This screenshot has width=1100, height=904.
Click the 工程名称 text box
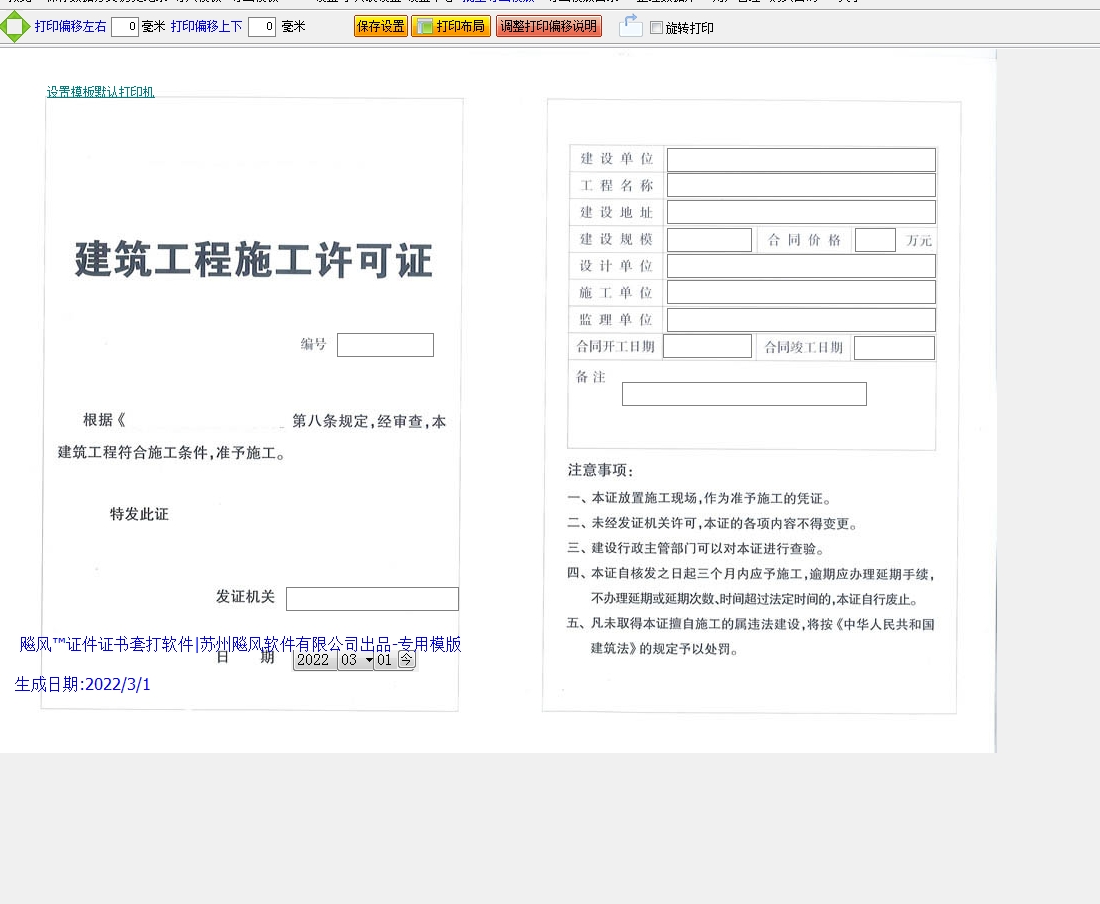(801, 185)
